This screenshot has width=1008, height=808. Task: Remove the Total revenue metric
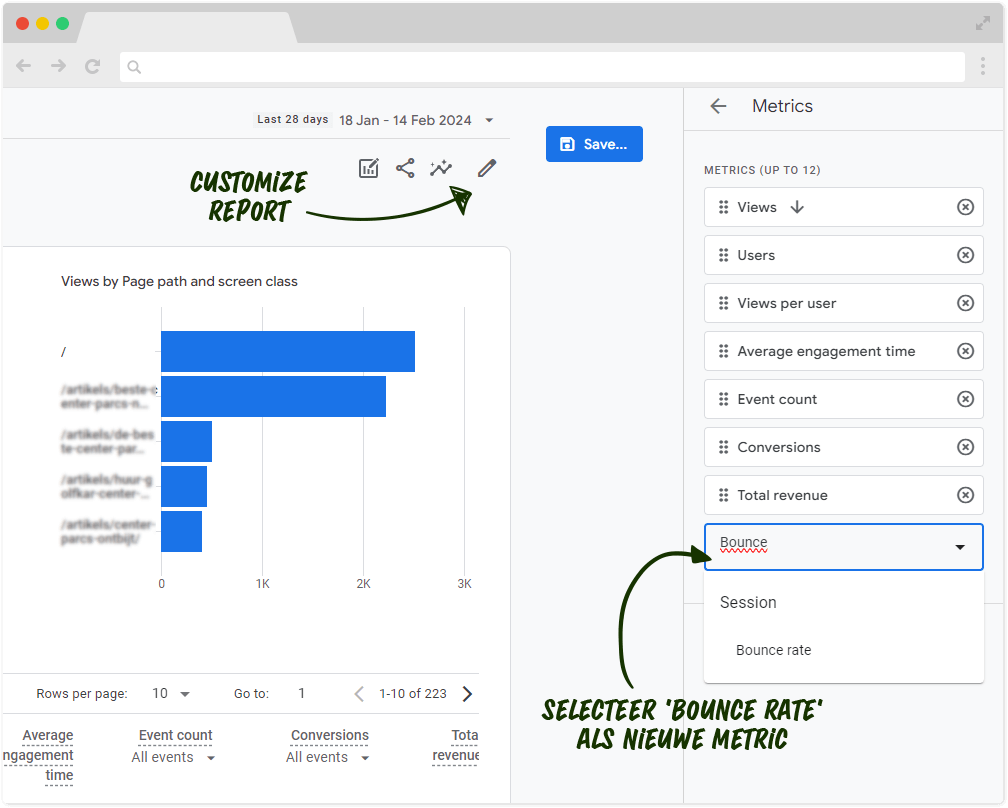click(965, 495)
